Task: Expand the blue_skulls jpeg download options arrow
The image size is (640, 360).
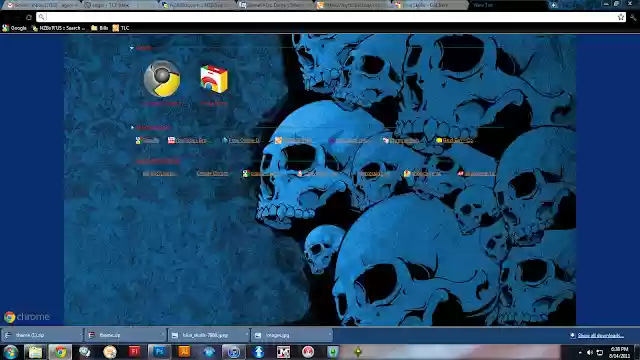Action: [247, 335]
